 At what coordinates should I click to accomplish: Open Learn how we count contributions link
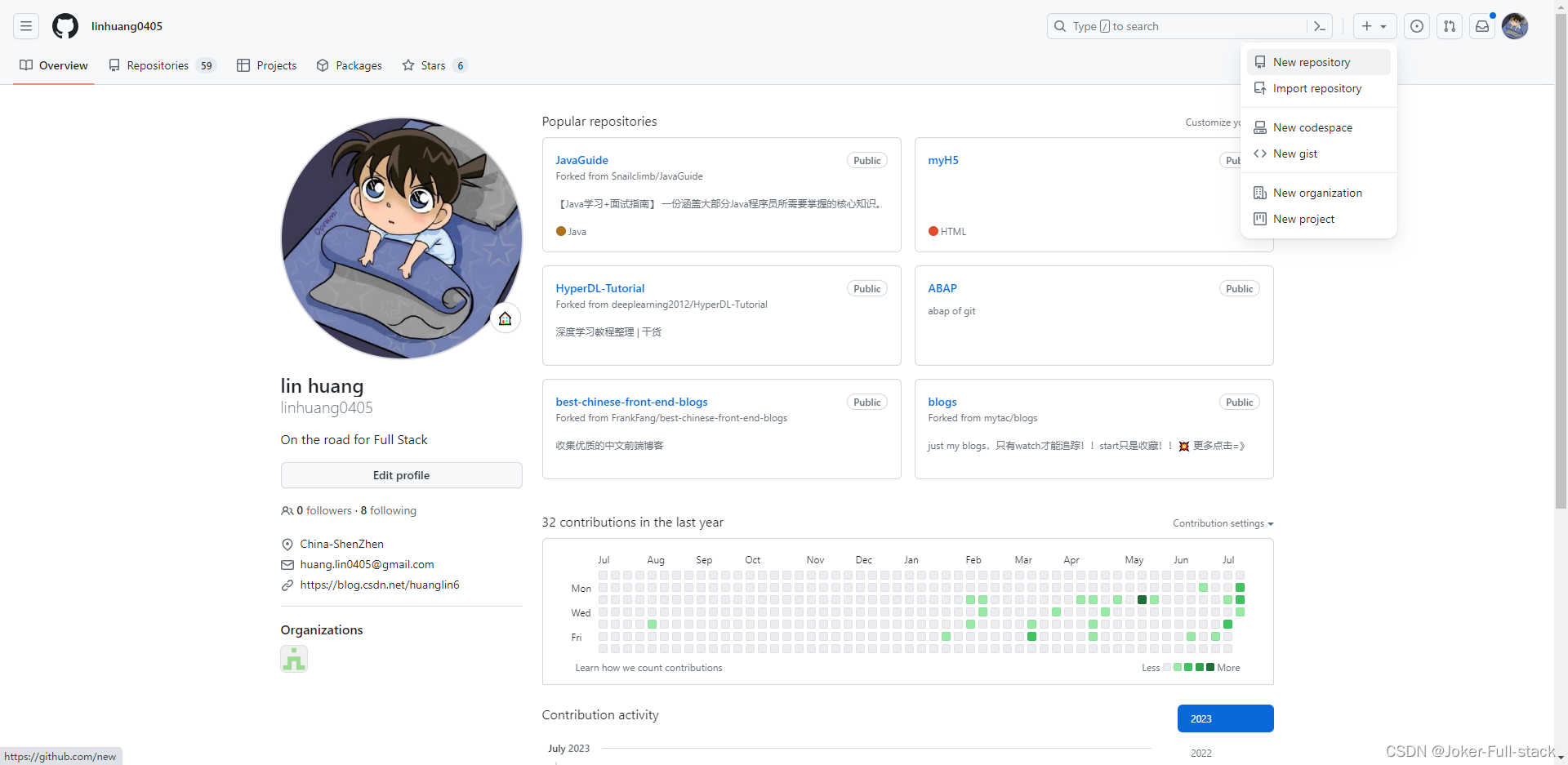[x=648, y=668]
